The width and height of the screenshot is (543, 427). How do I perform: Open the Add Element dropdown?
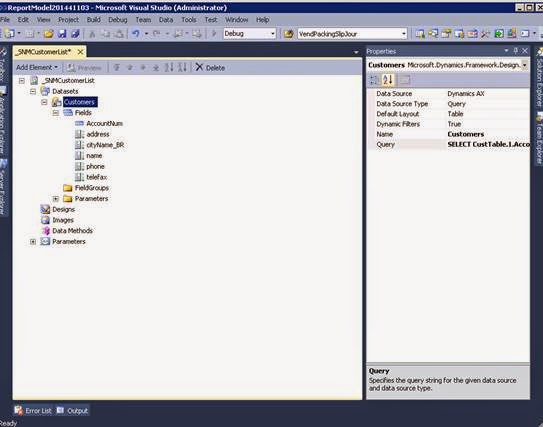37,68
